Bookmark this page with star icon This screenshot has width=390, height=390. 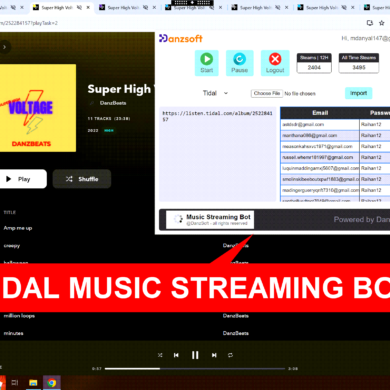[382, 23]
